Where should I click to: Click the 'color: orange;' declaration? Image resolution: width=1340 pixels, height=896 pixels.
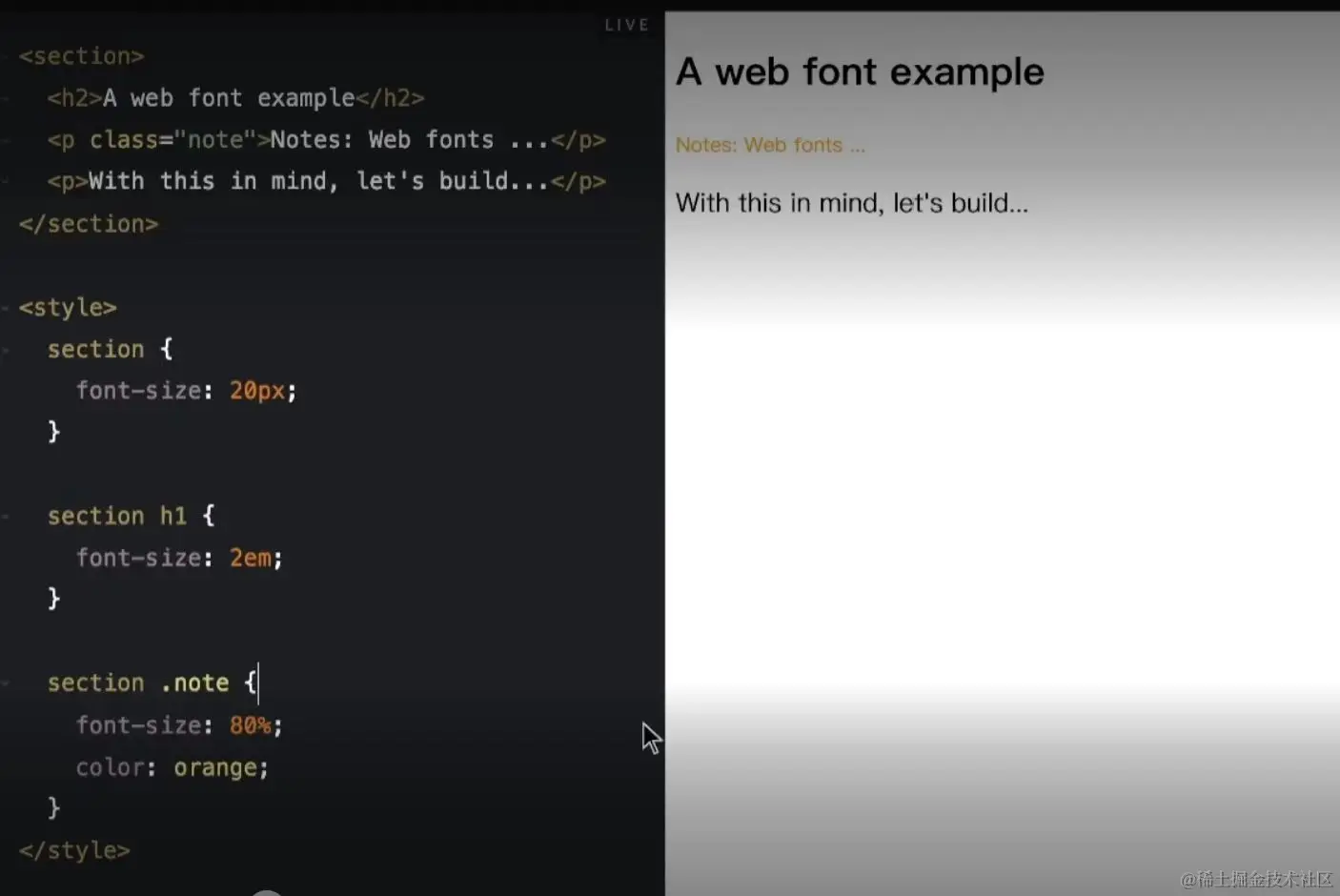click(x=173, y=767)
